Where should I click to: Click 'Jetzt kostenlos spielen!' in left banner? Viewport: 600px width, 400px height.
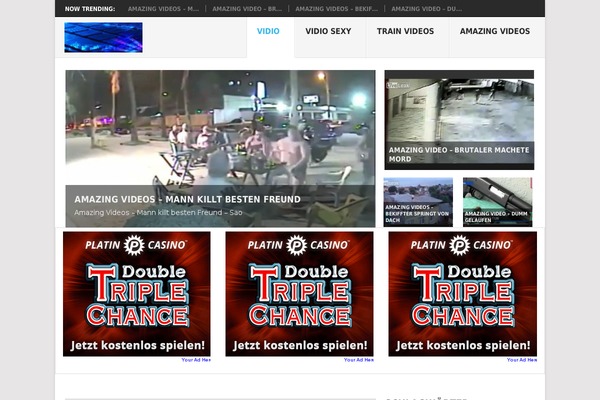pyautogui.click(x=137, y=345)
